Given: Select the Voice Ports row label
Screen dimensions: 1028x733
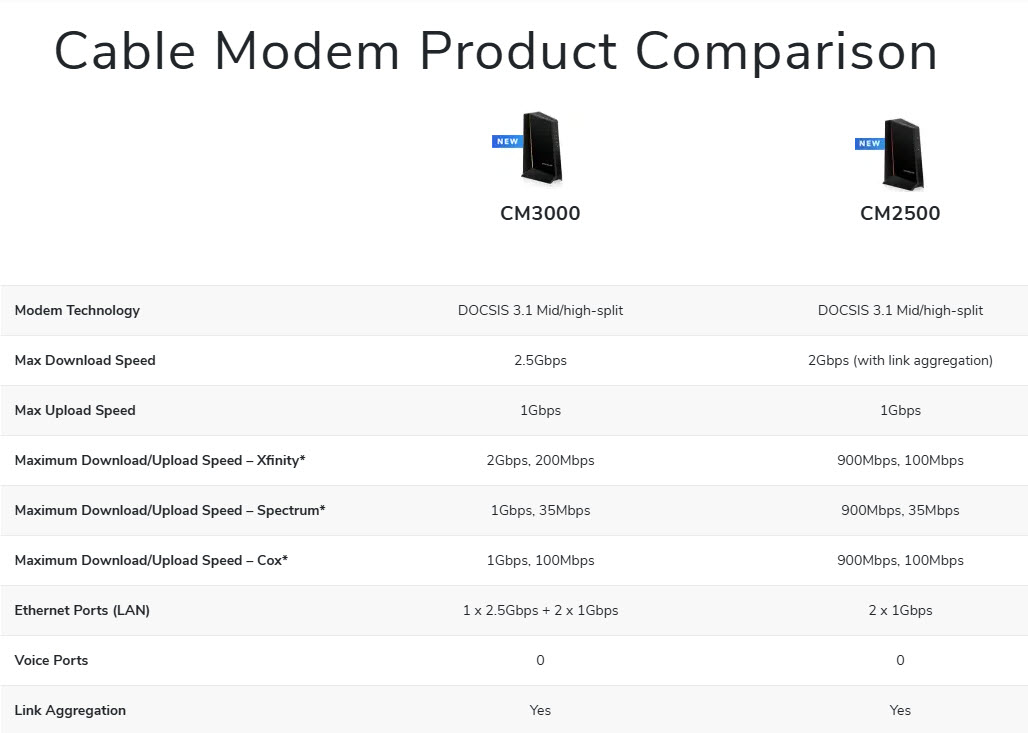Looking at the screenshot, I should [51, 660].
